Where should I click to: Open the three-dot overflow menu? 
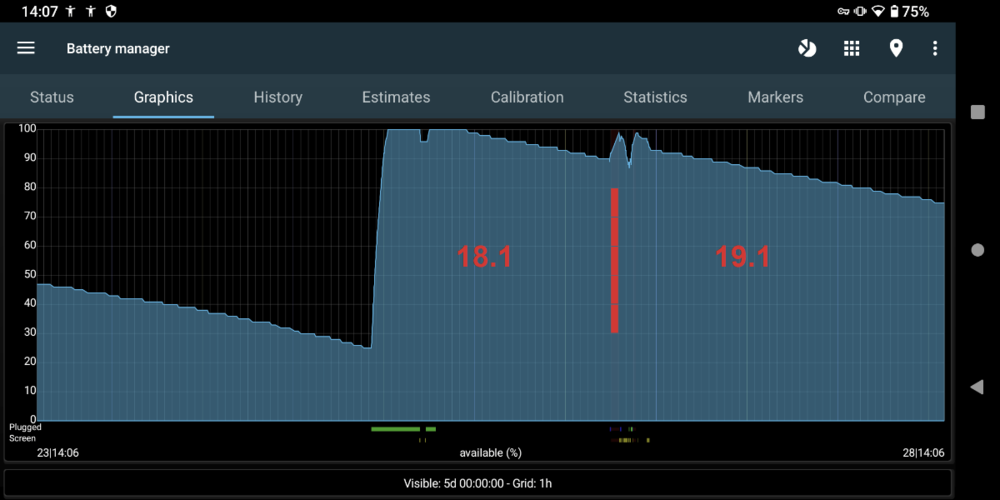point(935,48)
